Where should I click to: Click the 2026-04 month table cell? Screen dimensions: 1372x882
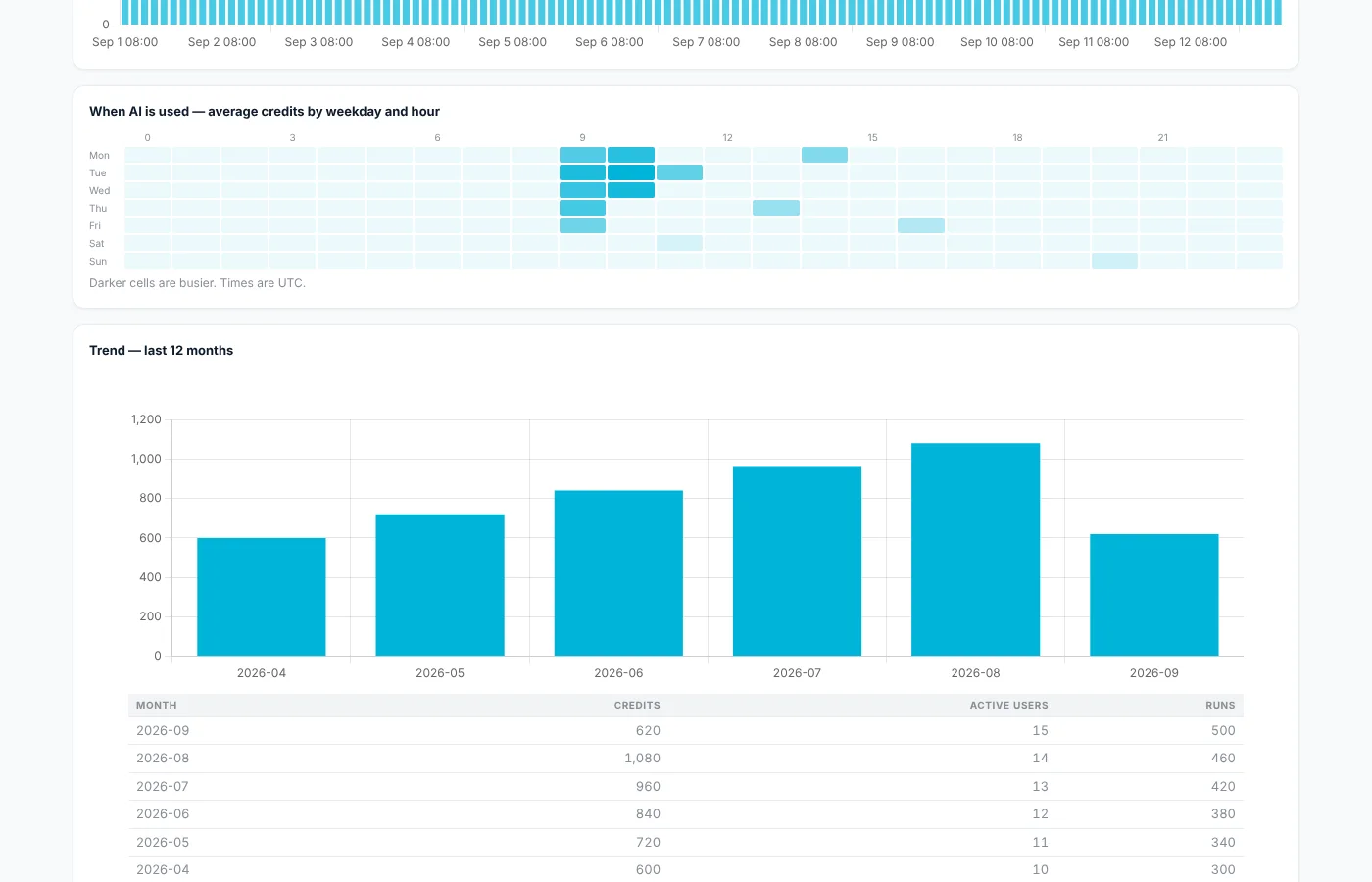pos(163,870)
